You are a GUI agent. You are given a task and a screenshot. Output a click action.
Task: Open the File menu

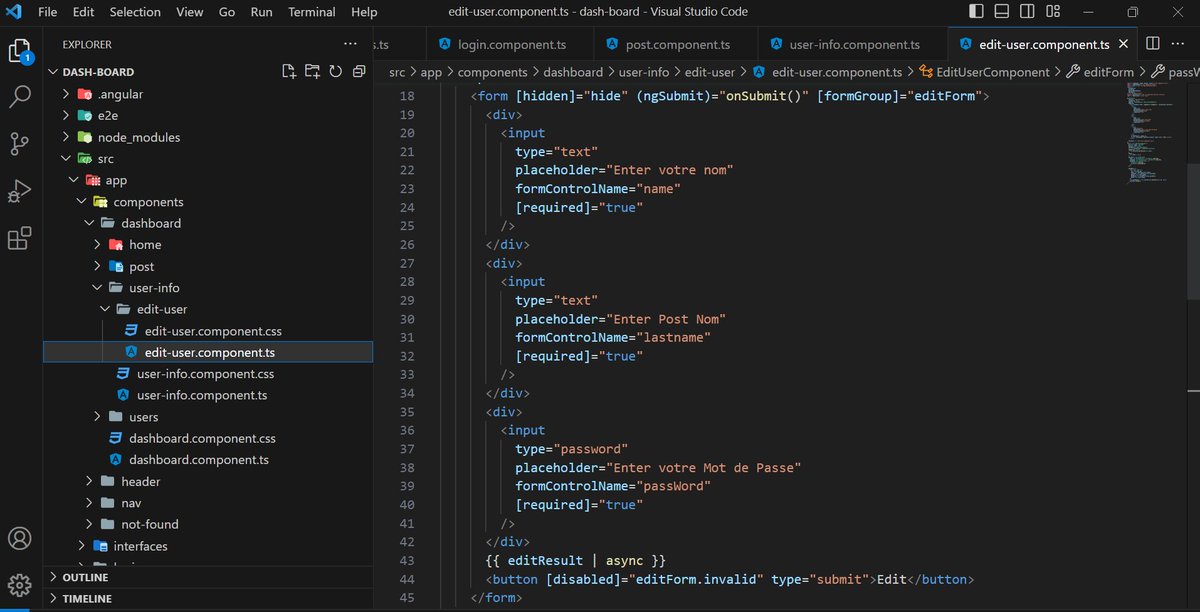point(47,12)
